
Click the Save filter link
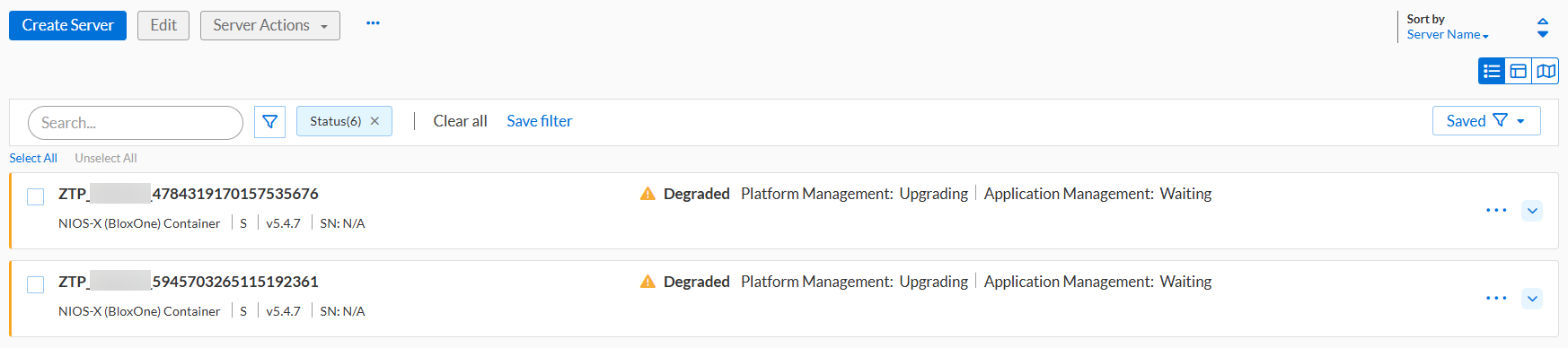(x=539, y=121)
